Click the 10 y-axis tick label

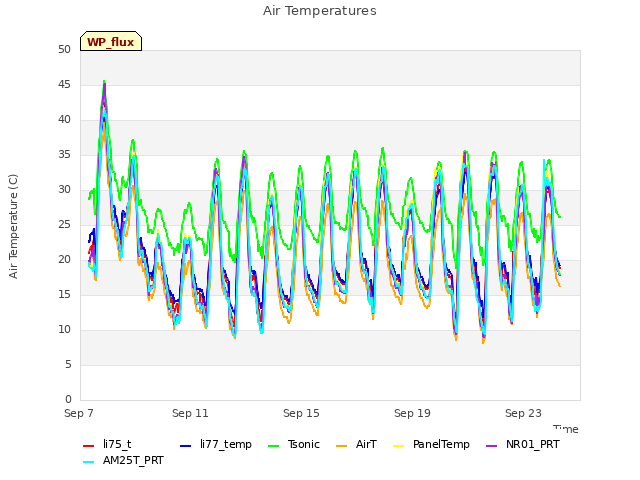[x=64, y=330]
